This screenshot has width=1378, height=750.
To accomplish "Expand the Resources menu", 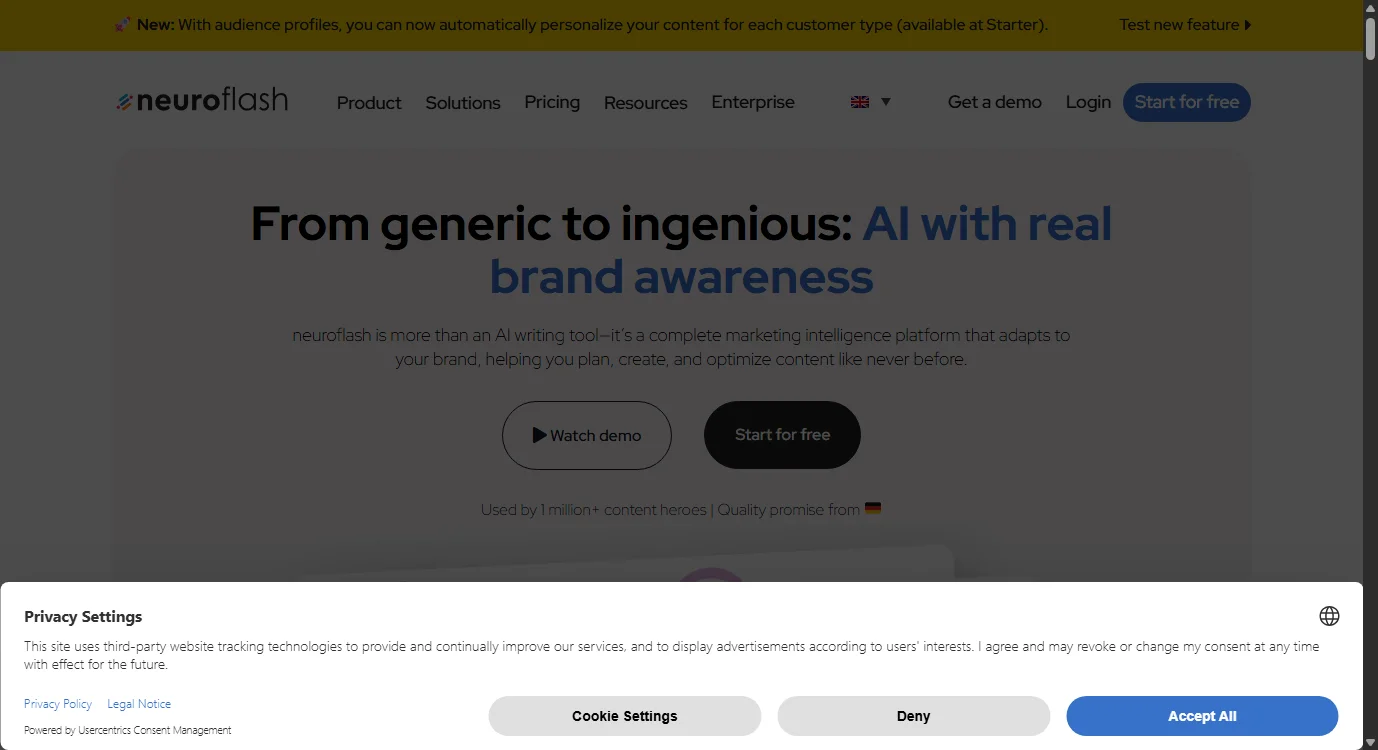I will point(645,102).
